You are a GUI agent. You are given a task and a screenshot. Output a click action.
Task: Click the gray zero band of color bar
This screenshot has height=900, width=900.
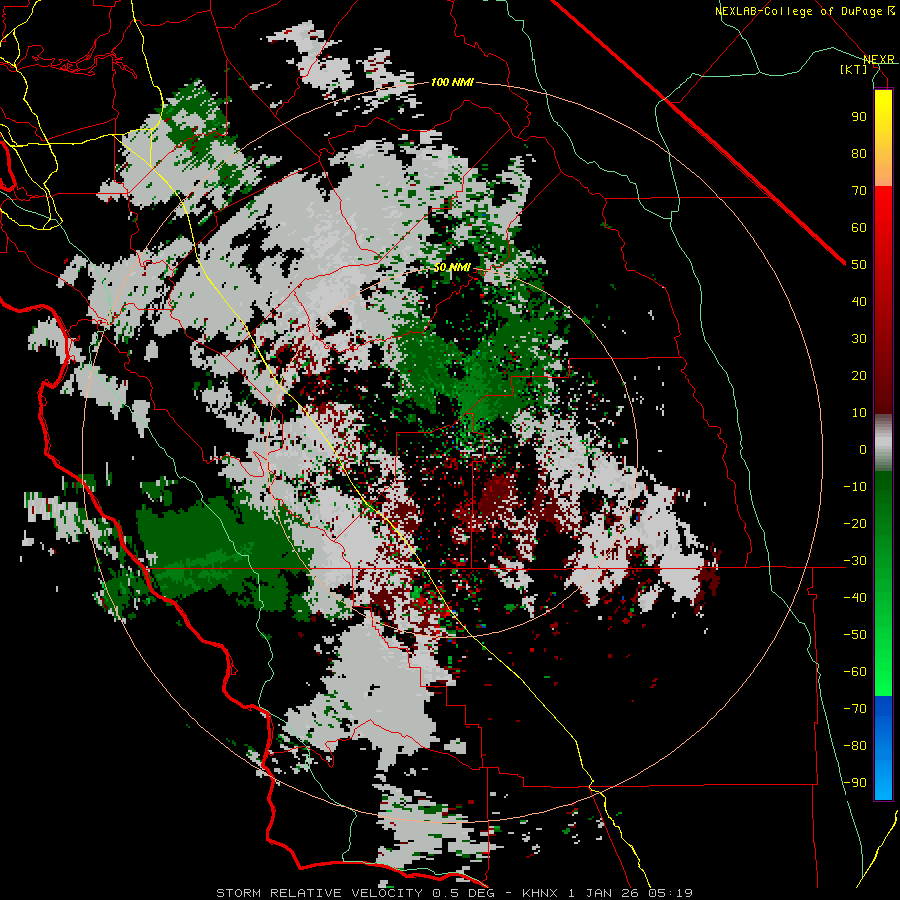(x=883, y=443)
